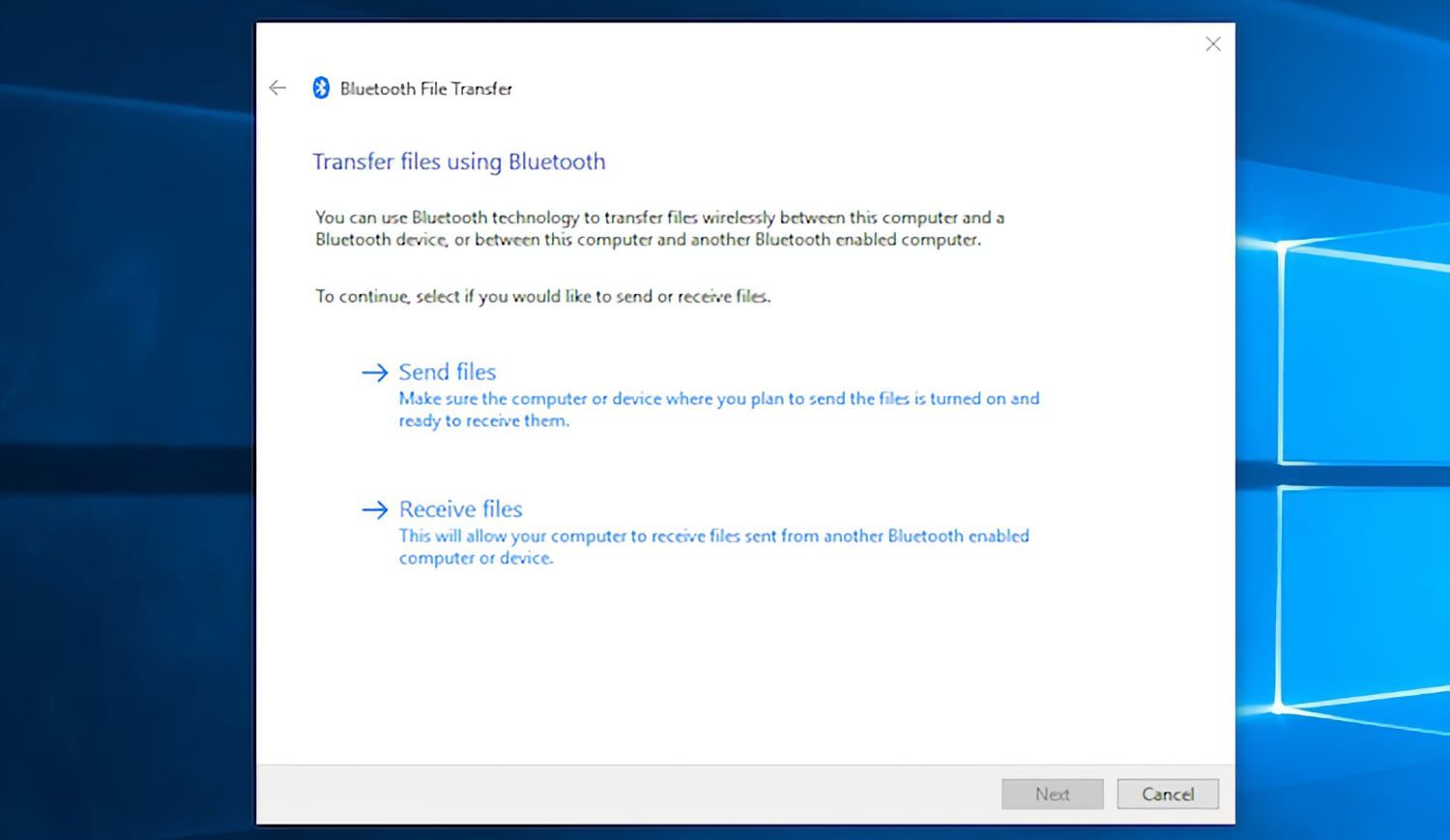Click the arrow icon beside Send files
The width and height of the screenshot is (1450, 840).
(373, 371)
